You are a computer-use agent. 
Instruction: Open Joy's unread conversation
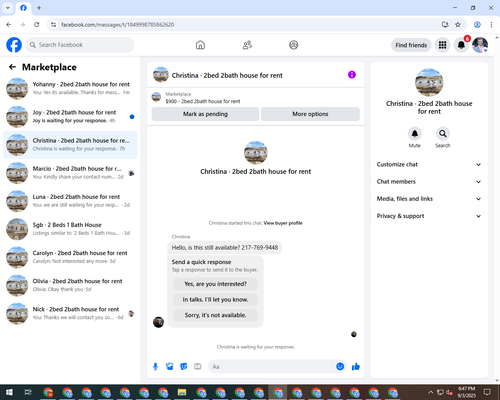70,117
